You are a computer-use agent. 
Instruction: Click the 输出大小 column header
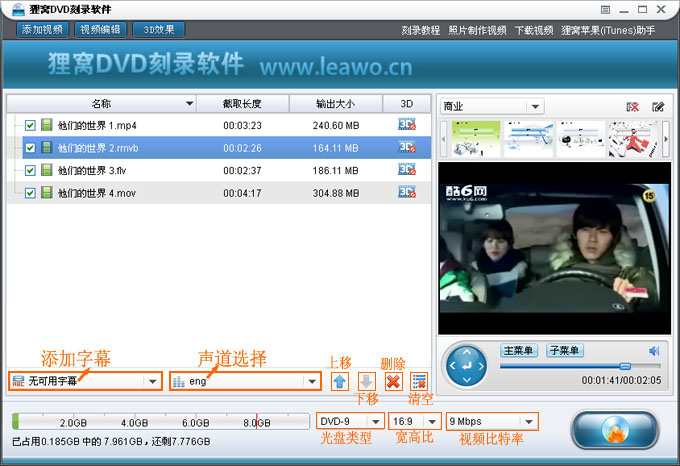coord(336,104)
